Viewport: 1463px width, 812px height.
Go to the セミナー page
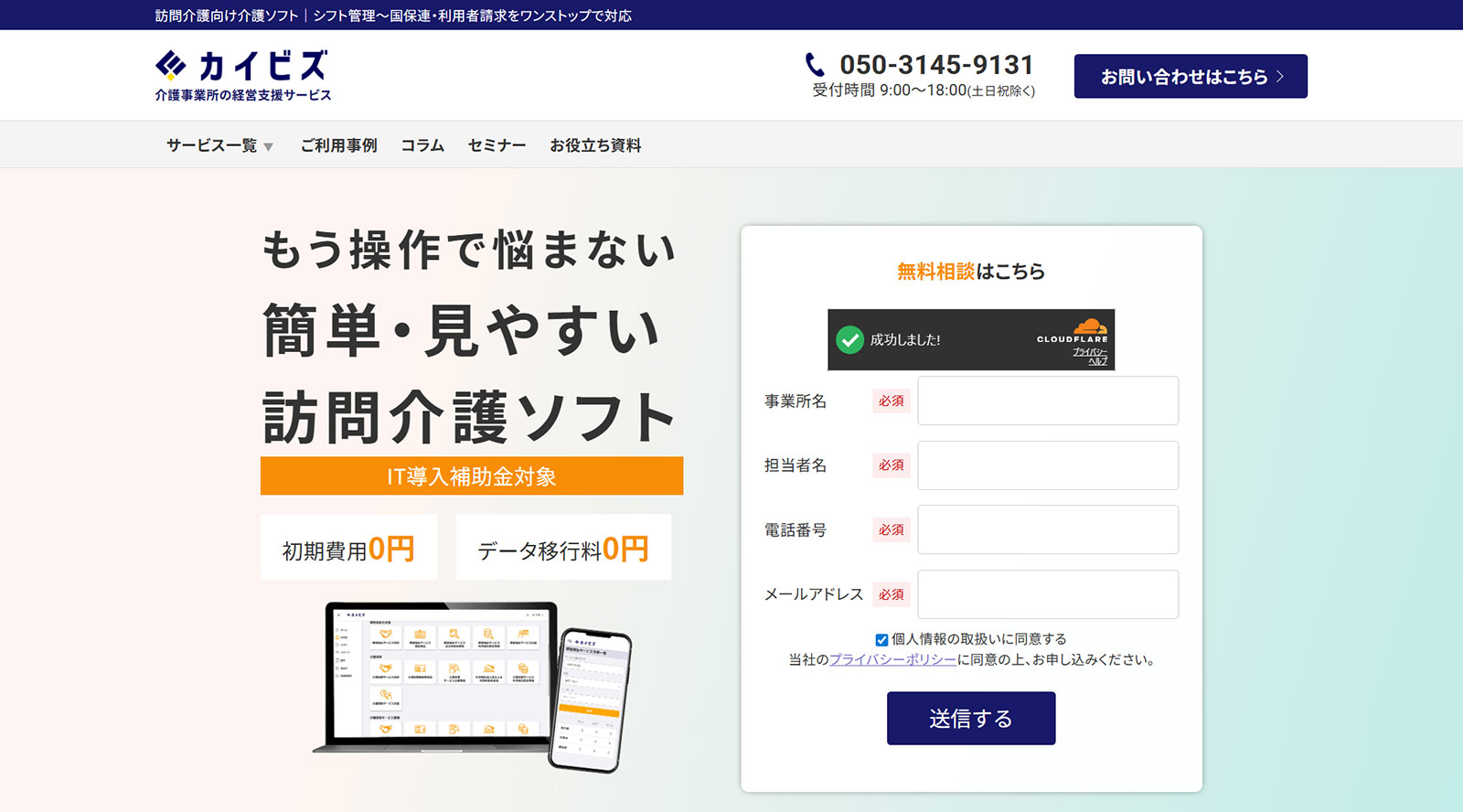click(x=497, y=145)
